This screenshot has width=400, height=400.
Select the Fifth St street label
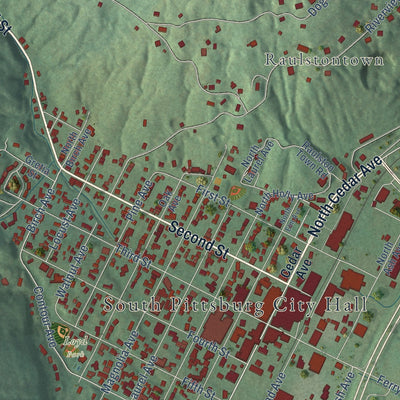pos(200,388)
